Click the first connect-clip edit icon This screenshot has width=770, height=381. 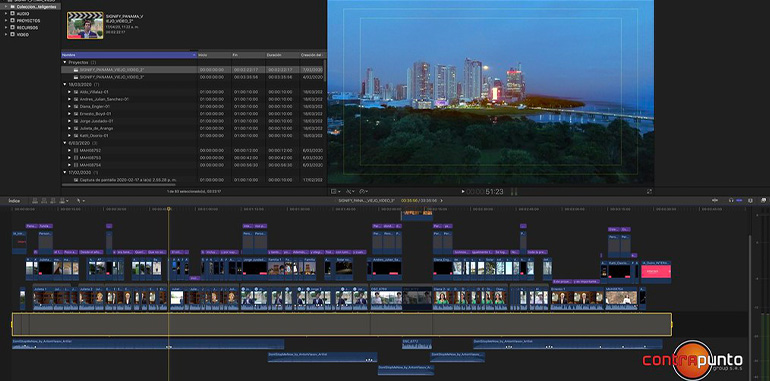35,201
